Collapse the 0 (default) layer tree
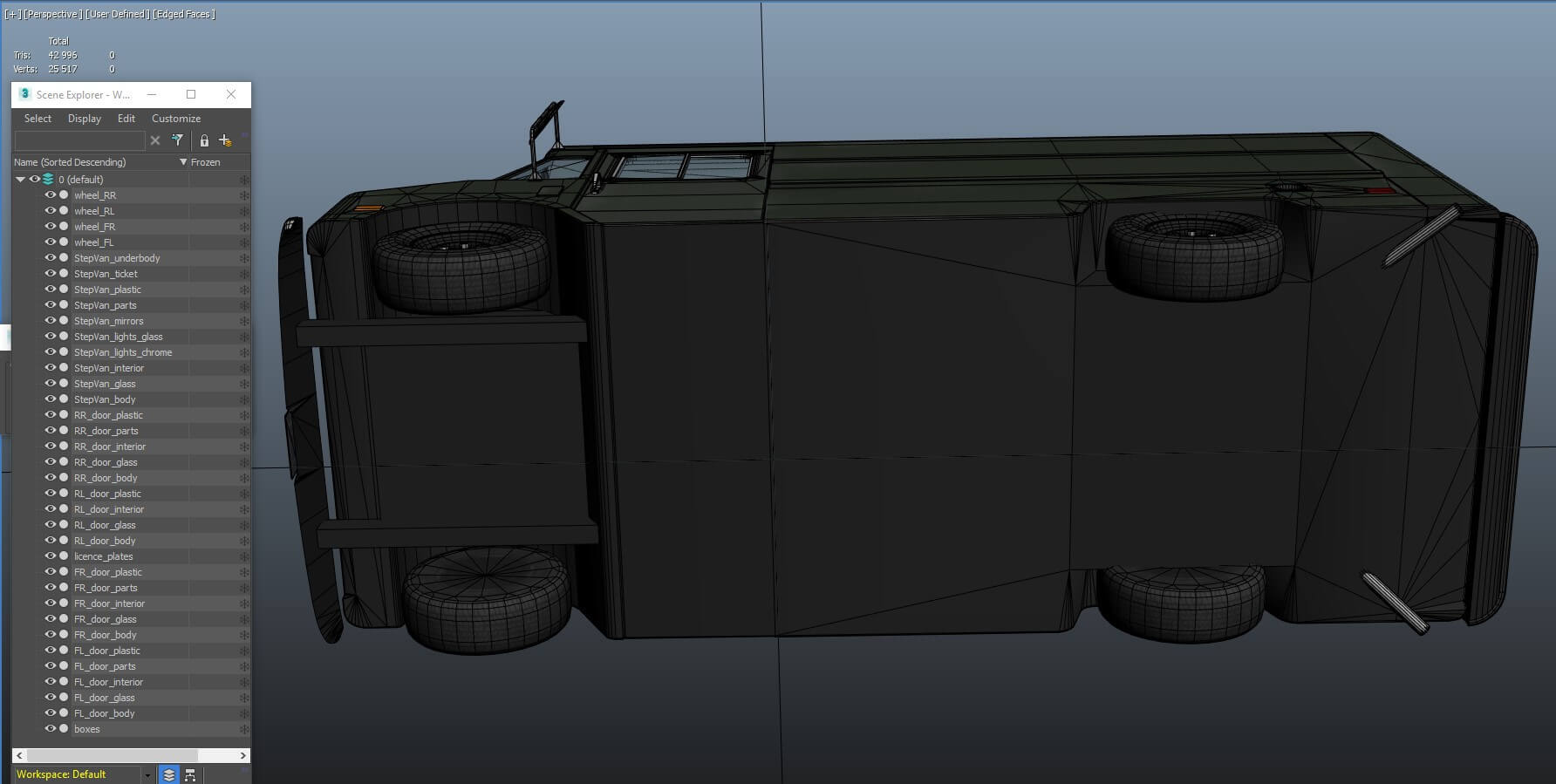Image resolution: width=1556 pixels, height=784 pixels. click(20, 180)
